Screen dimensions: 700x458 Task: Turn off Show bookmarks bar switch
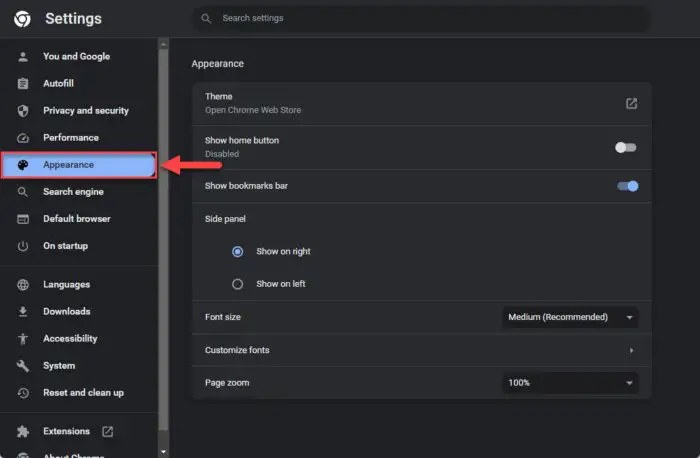628,186
